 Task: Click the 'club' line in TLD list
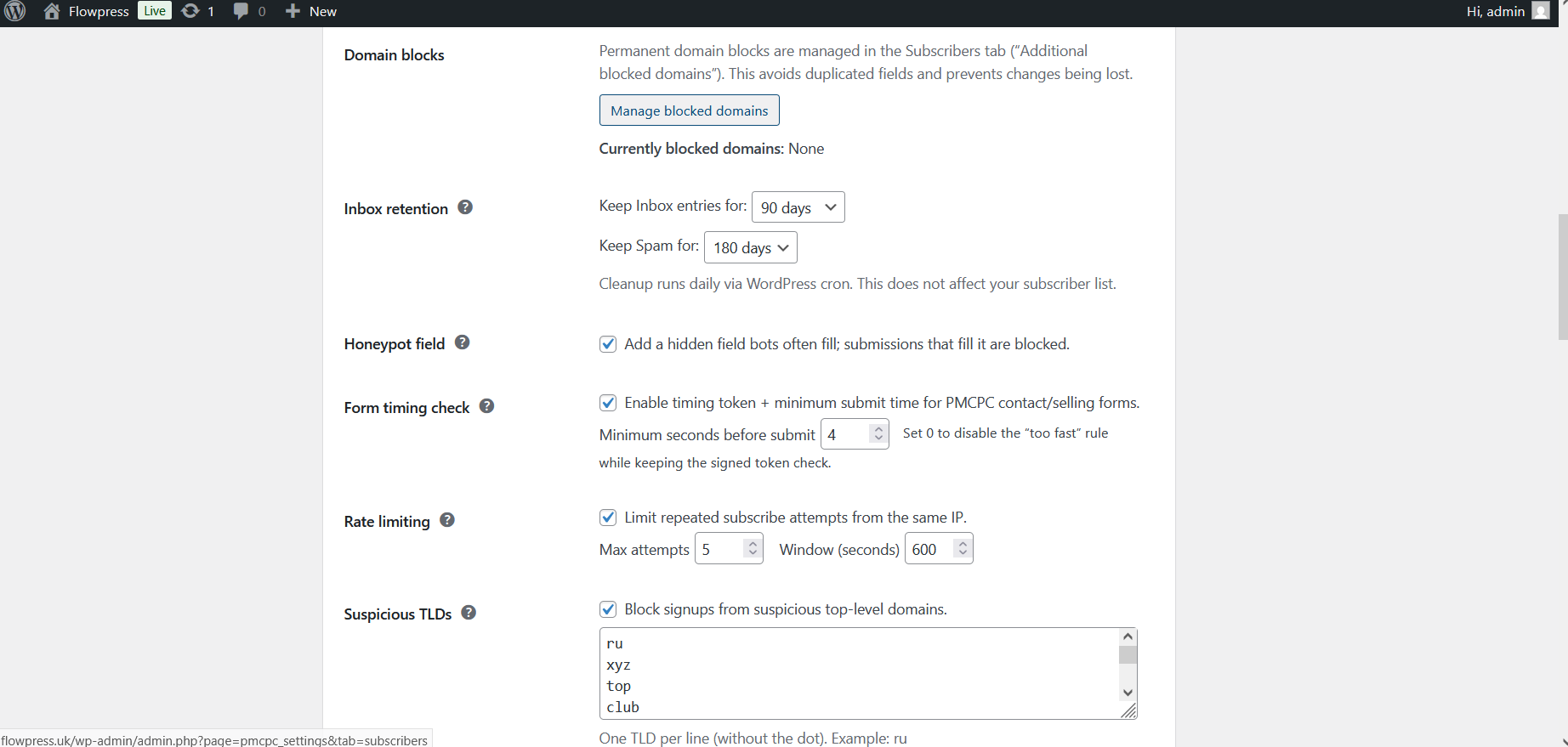pos(623,707)
